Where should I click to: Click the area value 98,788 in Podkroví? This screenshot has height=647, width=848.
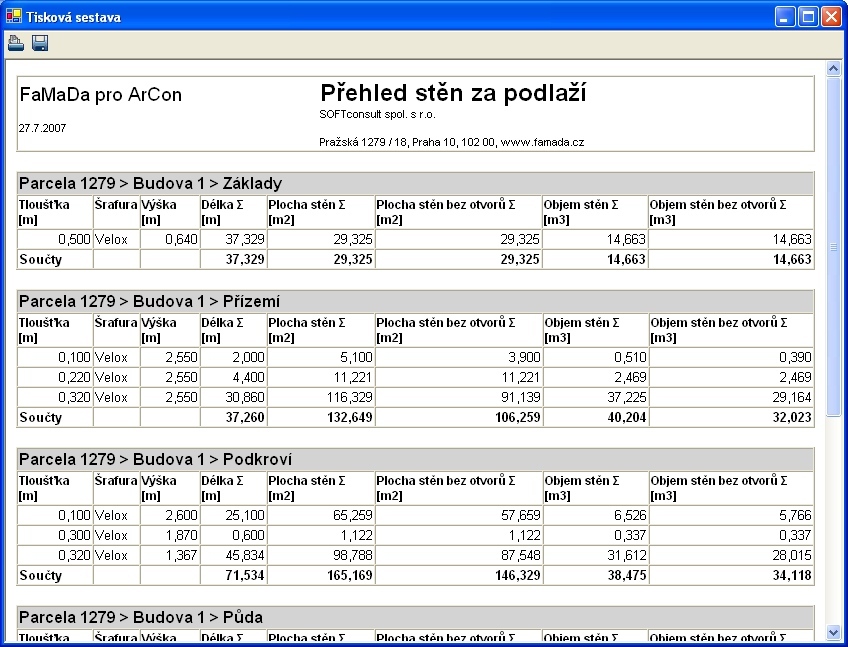coord(353,555)
